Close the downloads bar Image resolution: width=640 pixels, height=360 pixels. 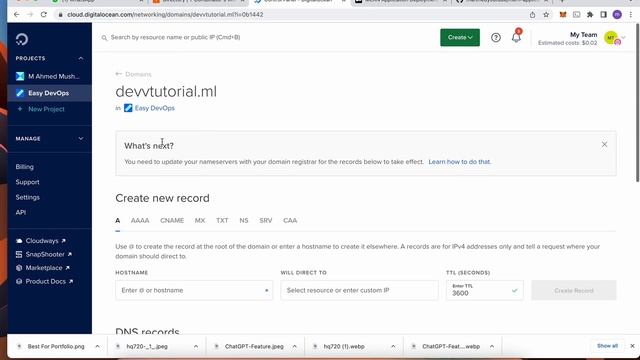click(632, 346)
